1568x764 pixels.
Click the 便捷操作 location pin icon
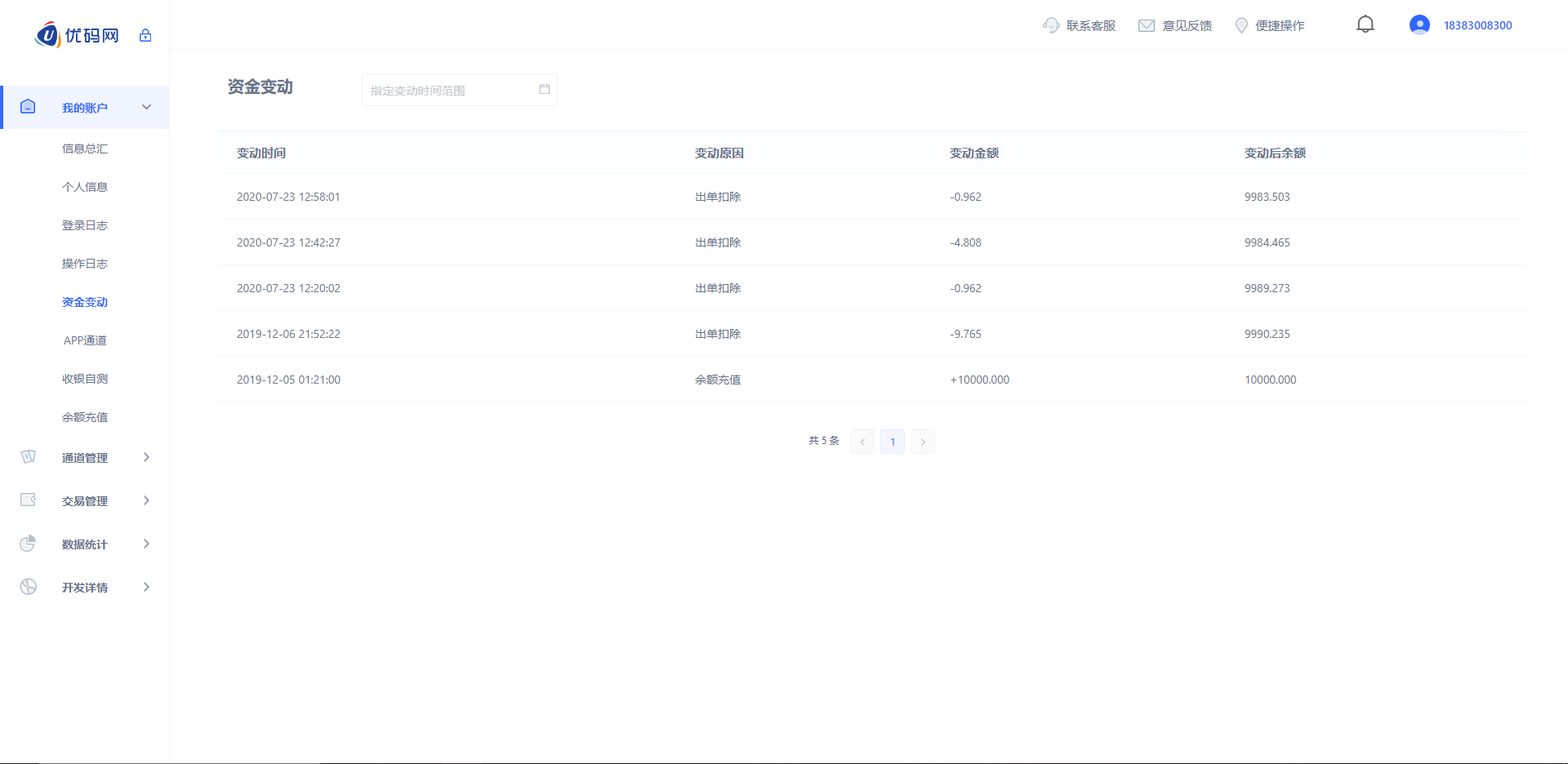click(x=1241, y=25)
